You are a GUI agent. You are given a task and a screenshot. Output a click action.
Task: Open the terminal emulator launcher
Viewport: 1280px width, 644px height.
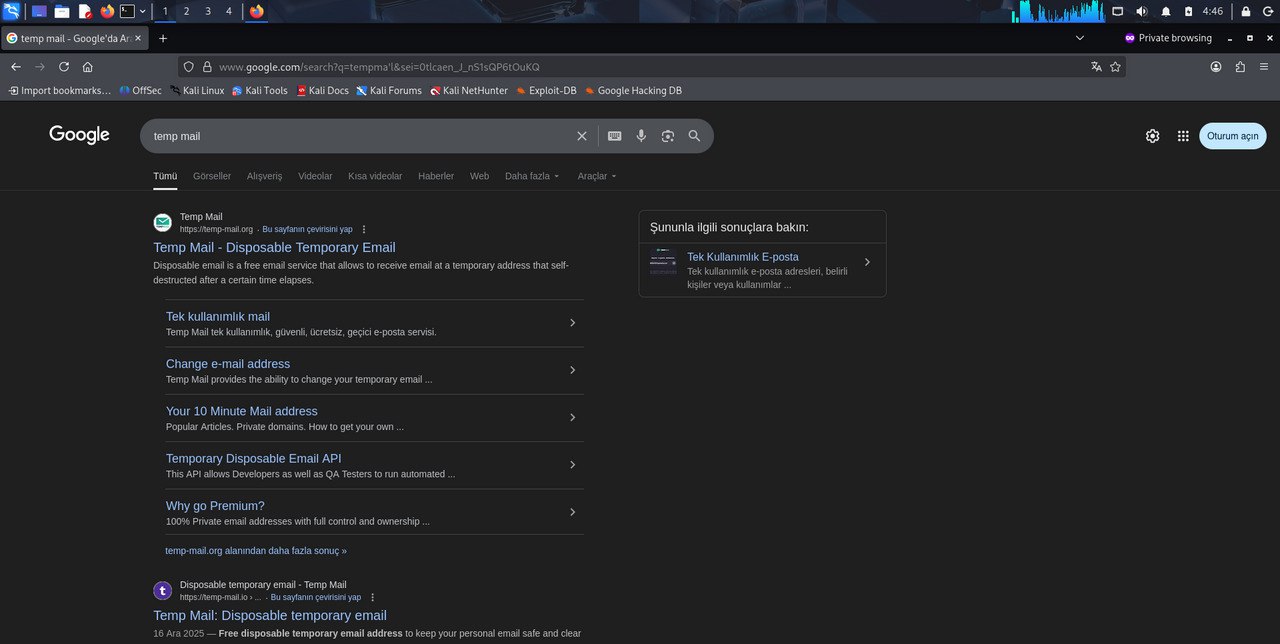pyautogui.click(x=127, y=11)
